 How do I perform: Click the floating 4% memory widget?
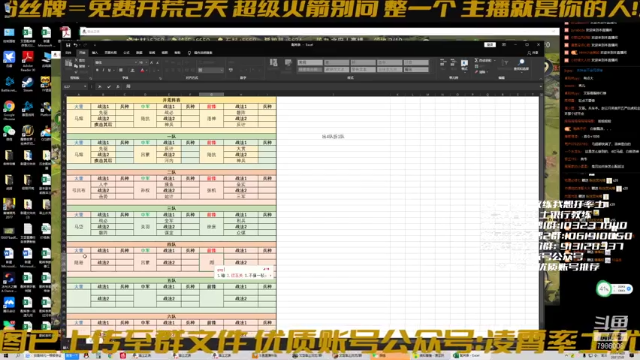(614, 289)
